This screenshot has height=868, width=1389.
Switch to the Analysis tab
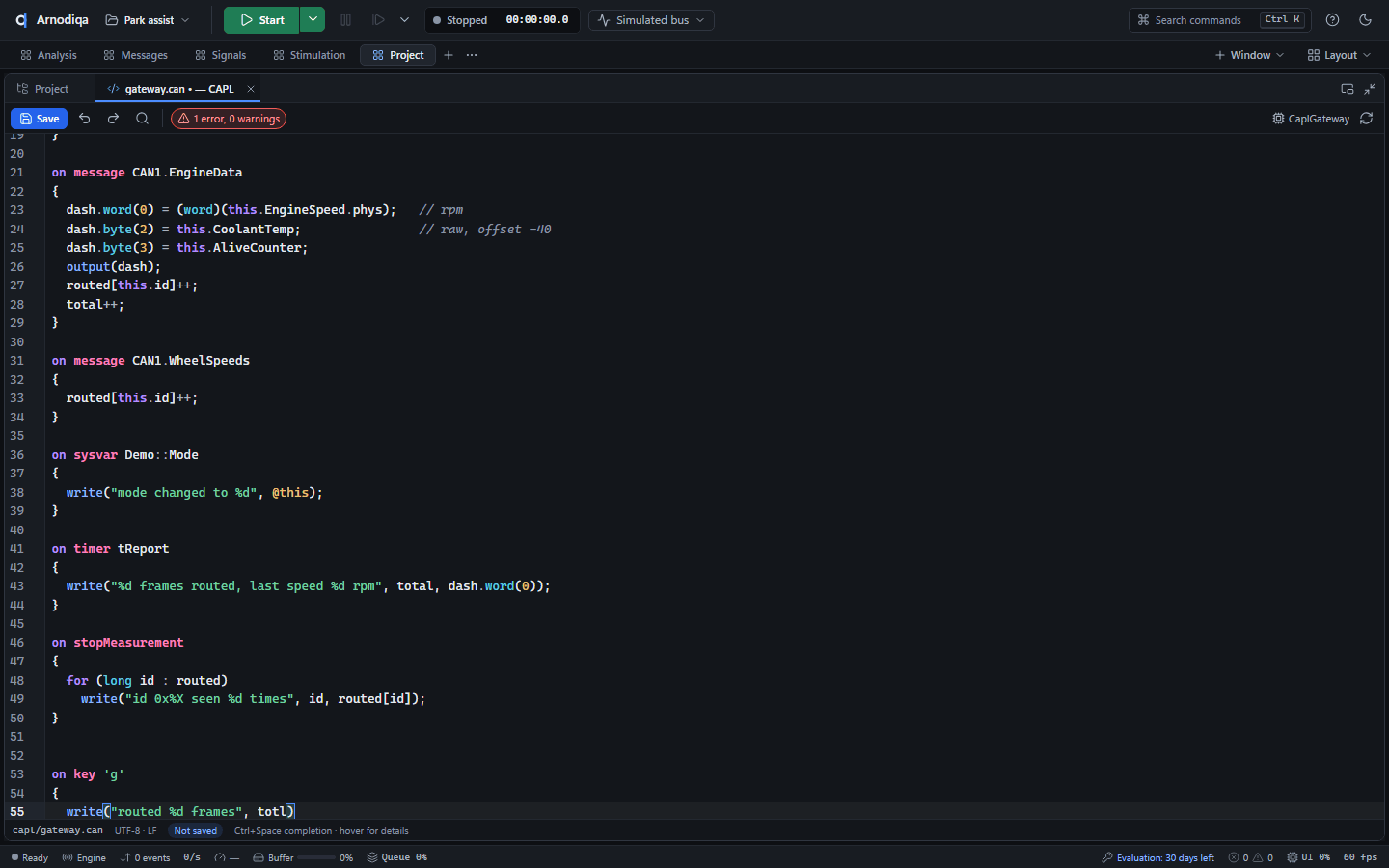coord(48,55)
